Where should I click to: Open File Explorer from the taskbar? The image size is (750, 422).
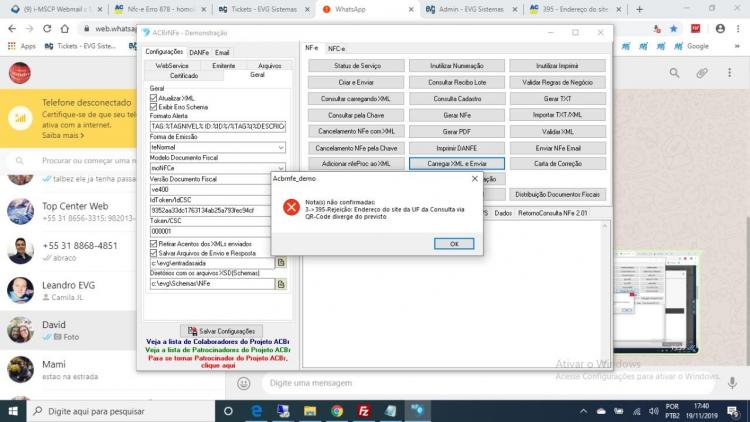click(310, 411)
